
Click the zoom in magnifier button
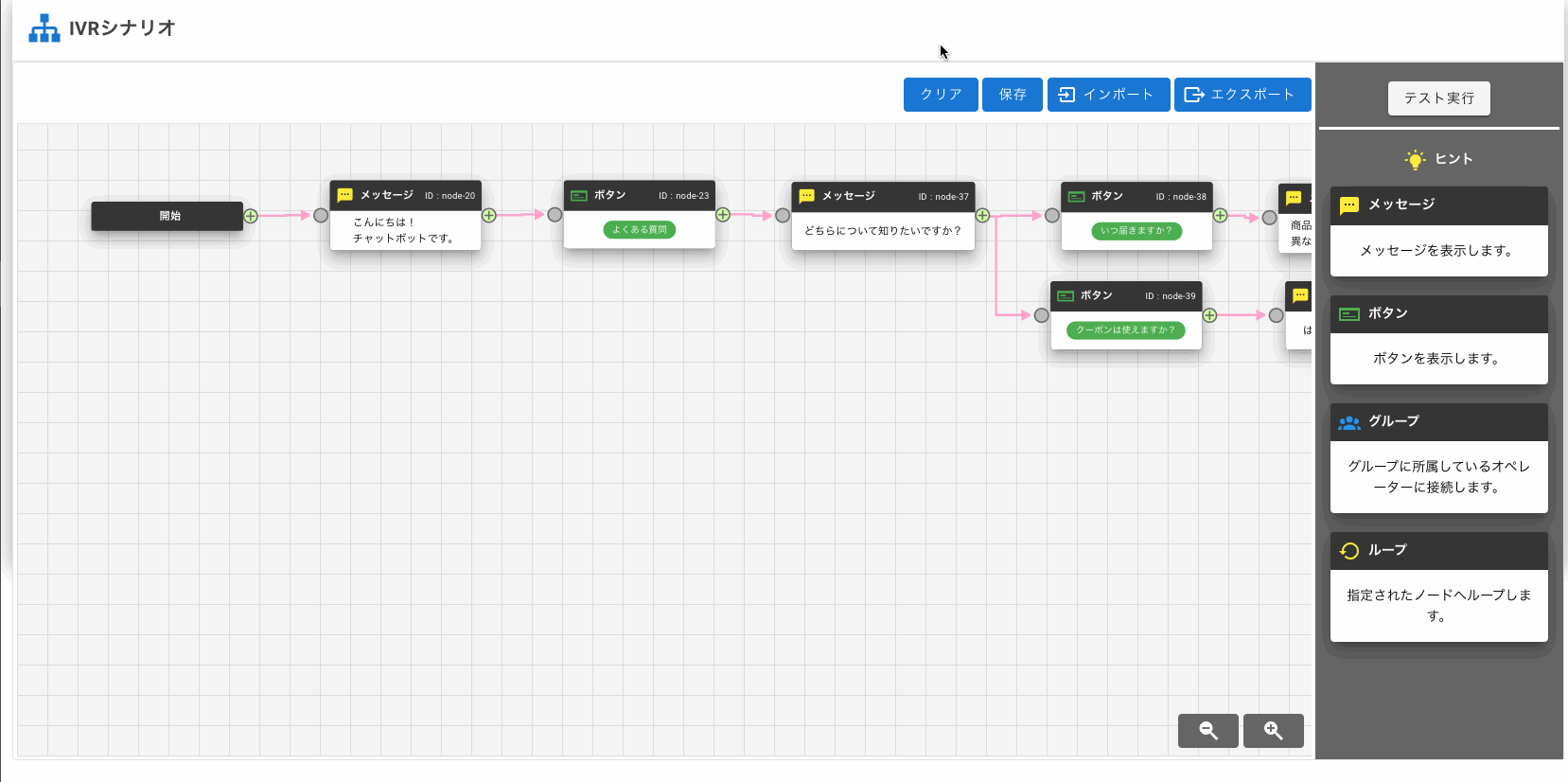(1273, 730)
